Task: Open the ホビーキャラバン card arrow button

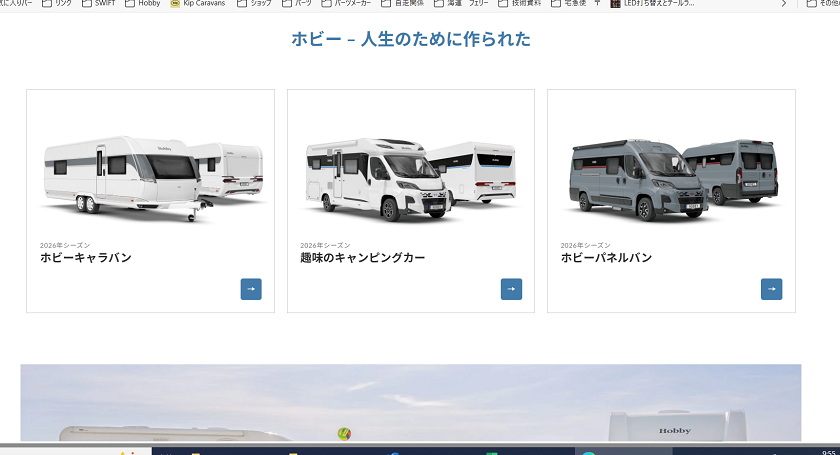Action: coord(251,289)
